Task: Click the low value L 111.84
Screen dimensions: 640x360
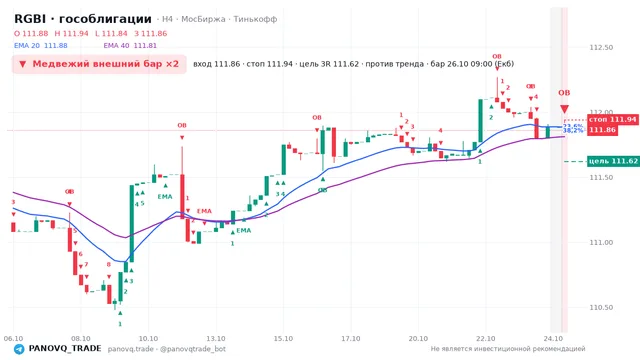Action: click(111, 33)
